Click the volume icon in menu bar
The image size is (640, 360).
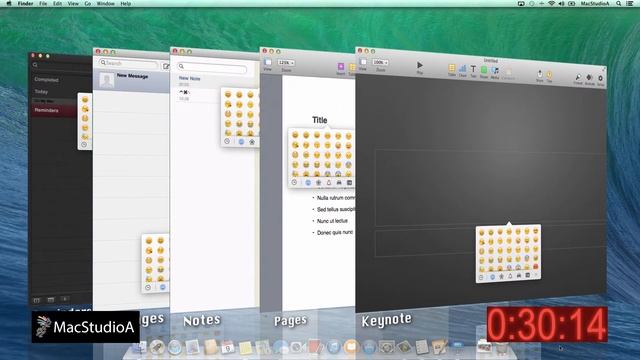561,3
